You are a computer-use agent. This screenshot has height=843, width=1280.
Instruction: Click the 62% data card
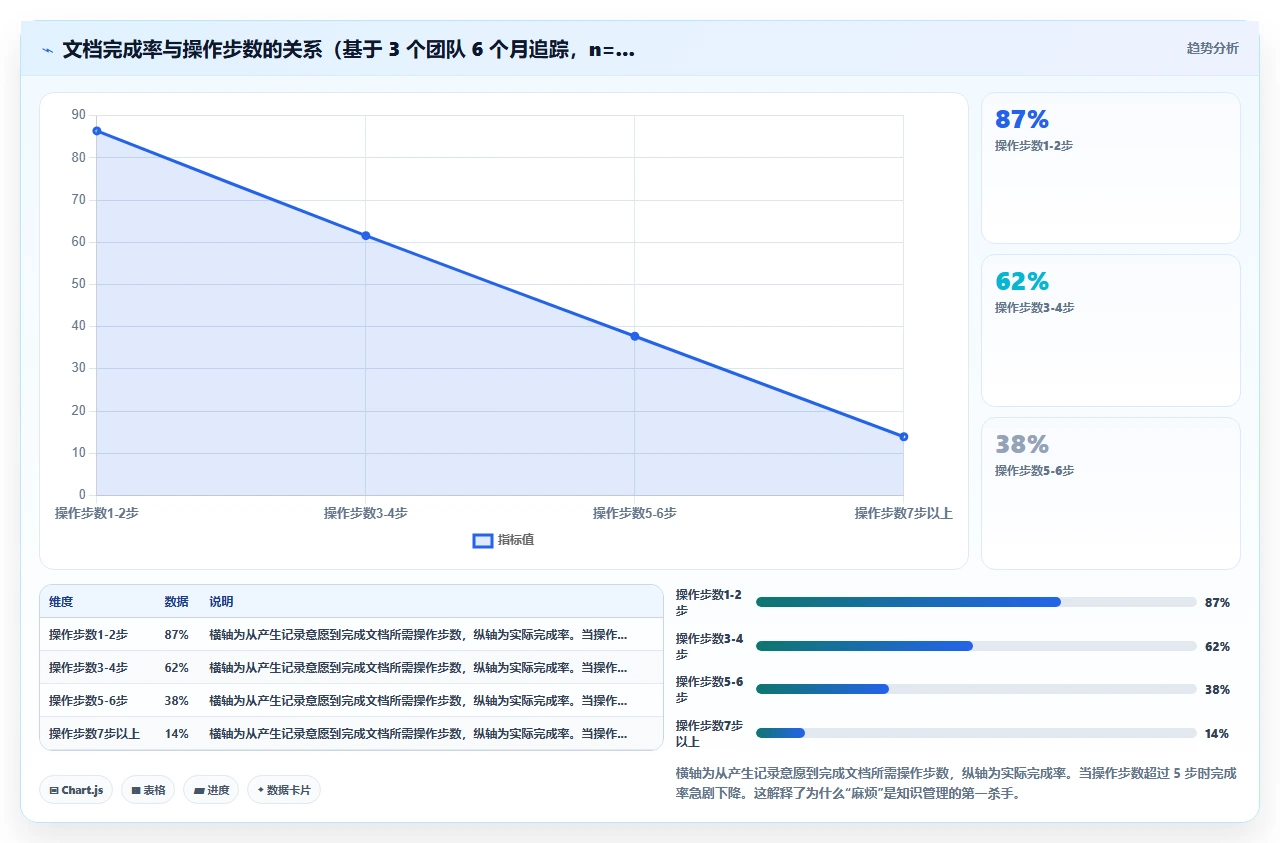tap(1111, 331)
